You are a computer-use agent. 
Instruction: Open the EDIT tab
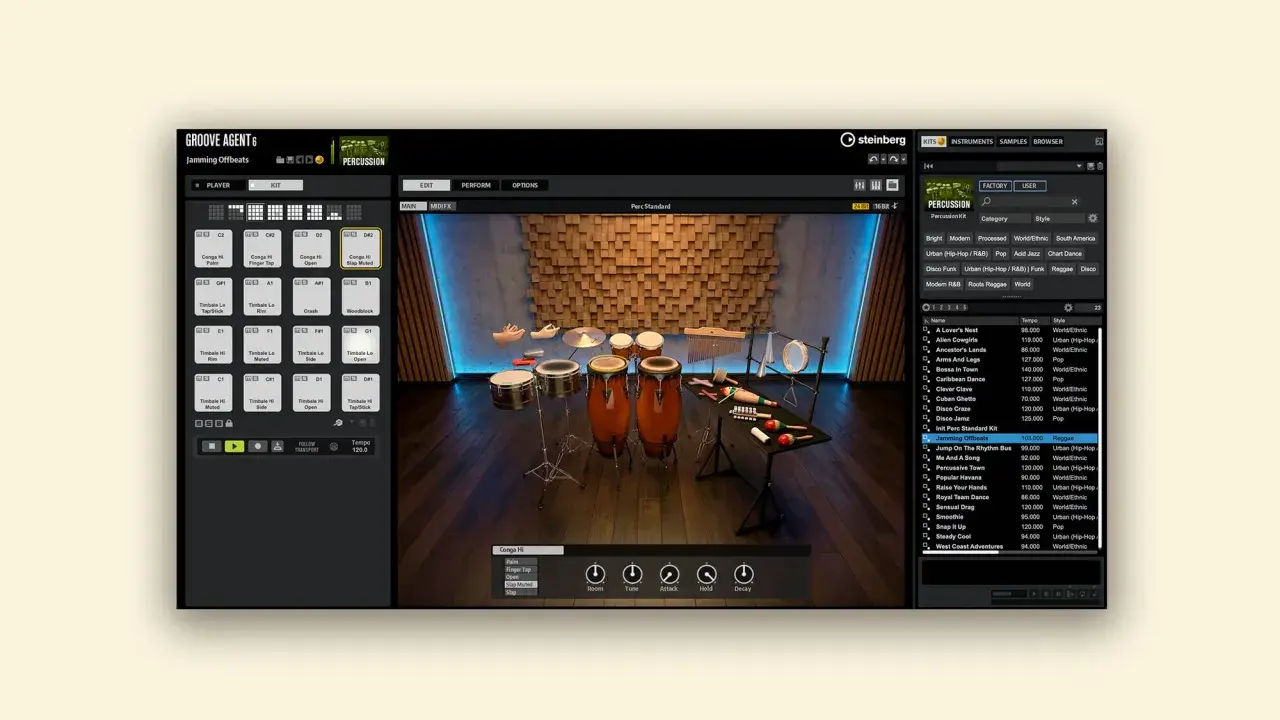point(426,185)
